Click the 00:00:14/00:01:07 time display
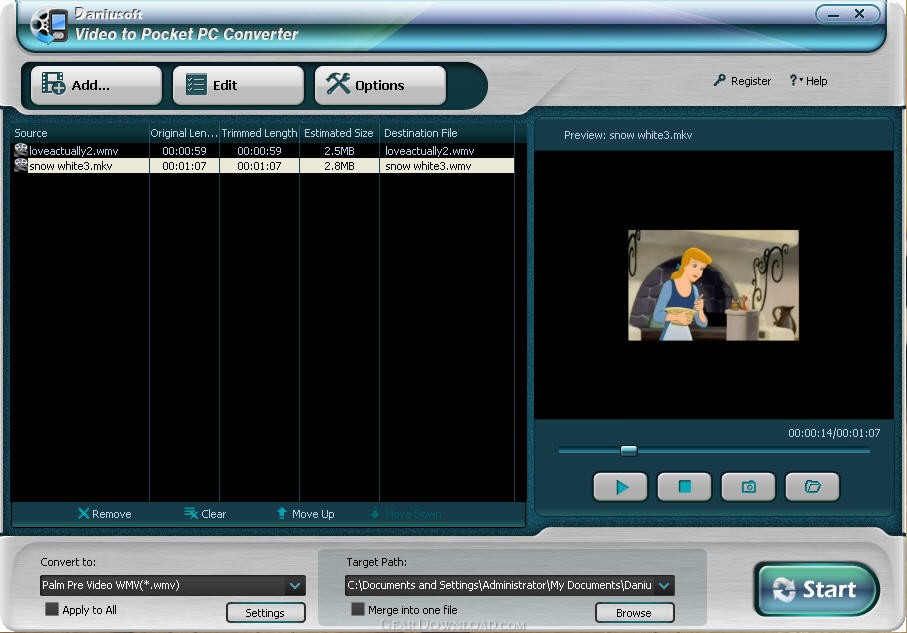This screenshot has height=633, width=907. (834, 433)
